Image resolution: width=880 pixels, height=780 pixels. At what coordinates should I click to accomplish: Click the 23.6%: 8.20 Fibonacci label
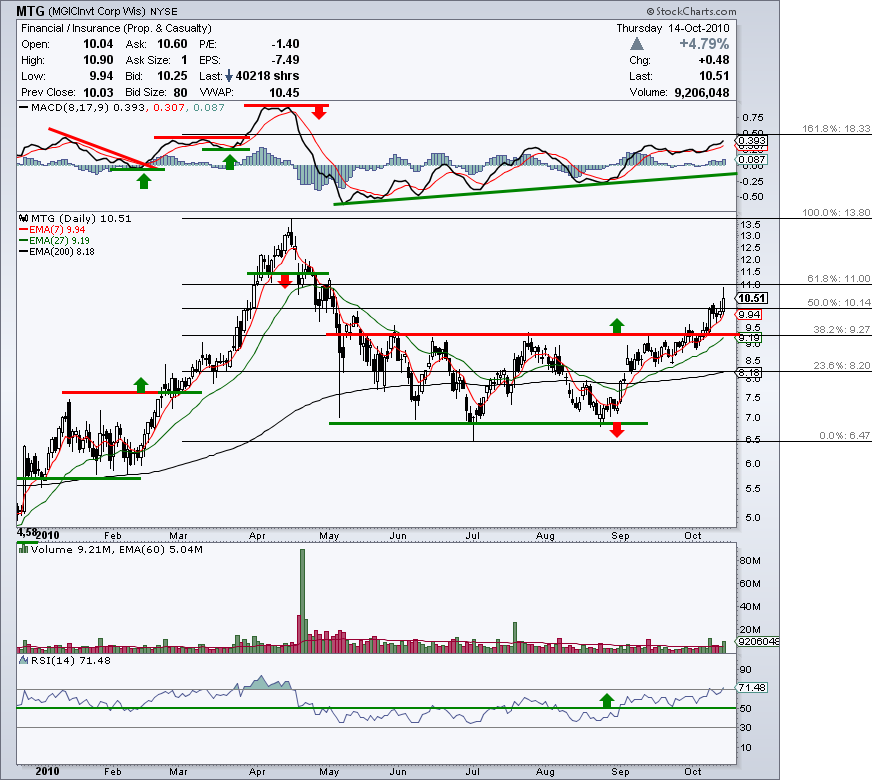click(x=842, y=365)
